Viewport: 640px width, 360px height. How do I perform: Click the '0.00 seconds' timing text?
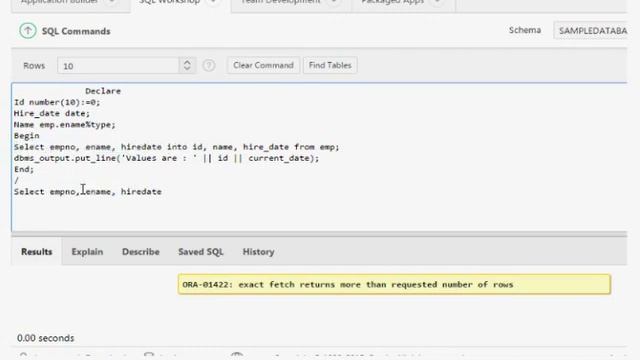[46, 338]
